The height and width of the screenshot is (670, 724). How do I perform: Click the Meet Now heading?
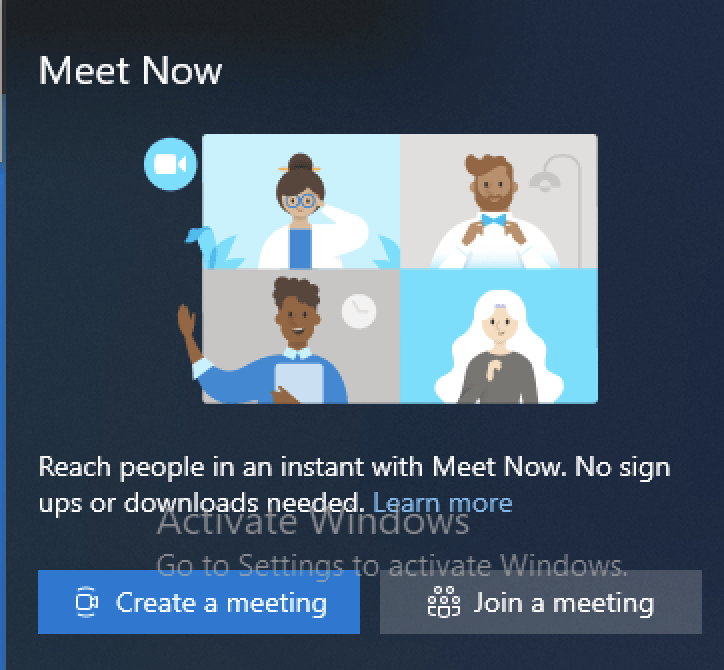130,71
